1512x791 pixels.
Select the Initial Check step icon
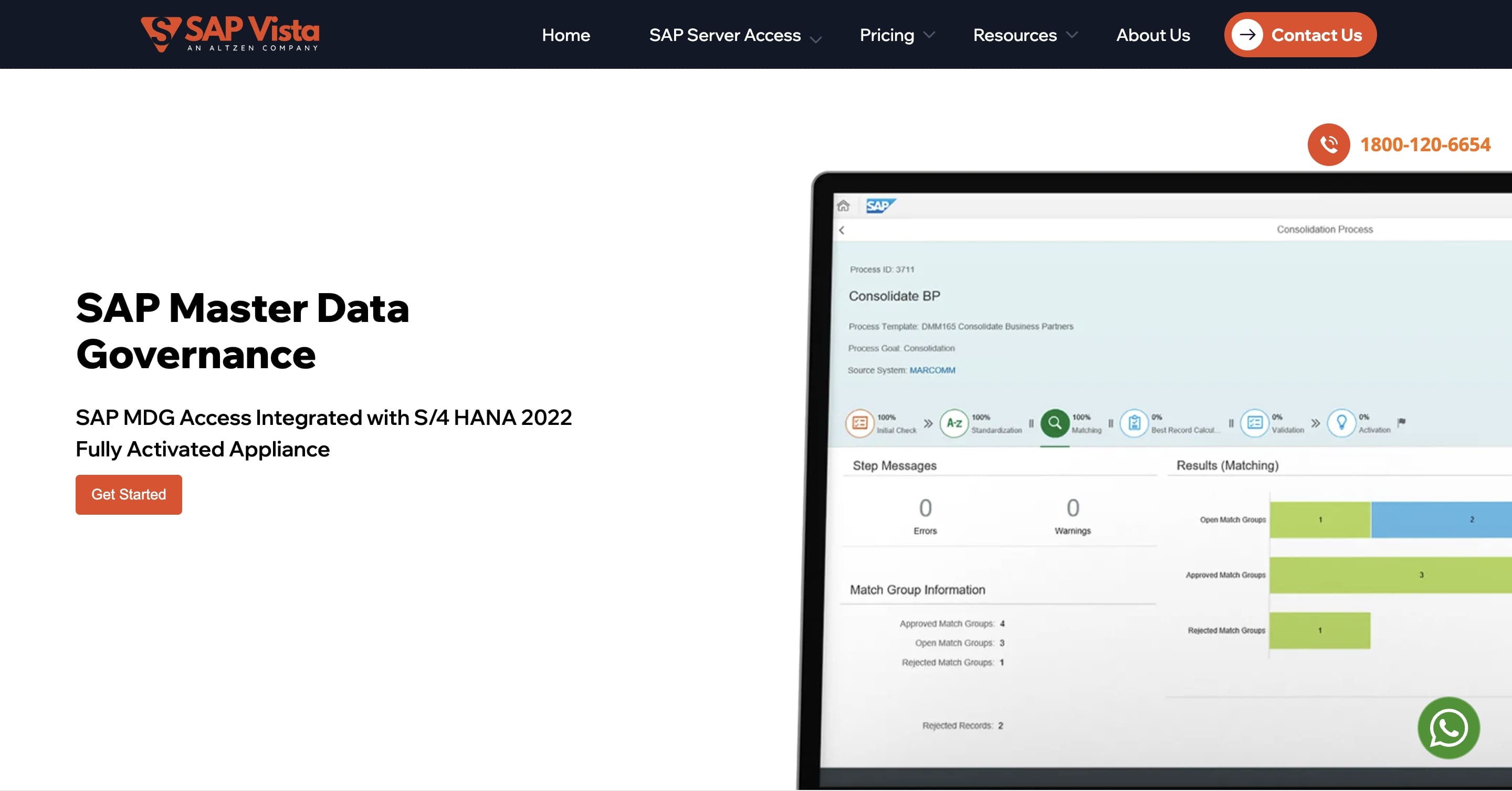[x=859, y=423]
